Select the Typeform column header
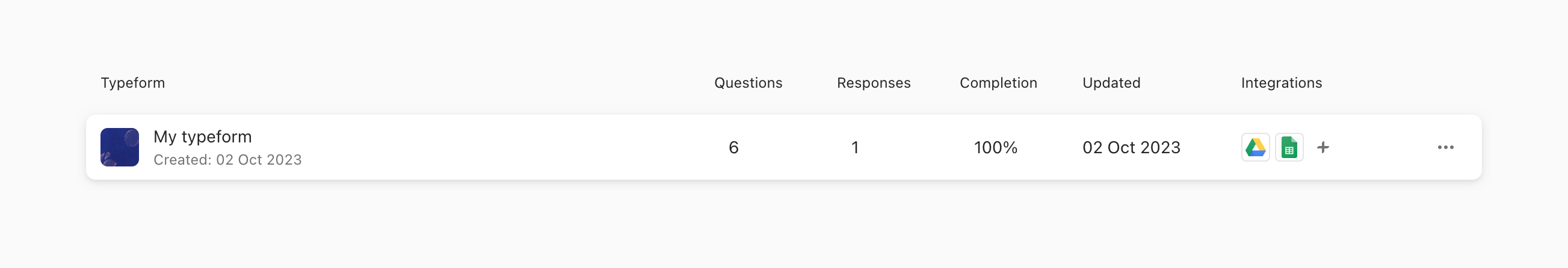This screenshot has height=268, width=1568. point(133,83)
